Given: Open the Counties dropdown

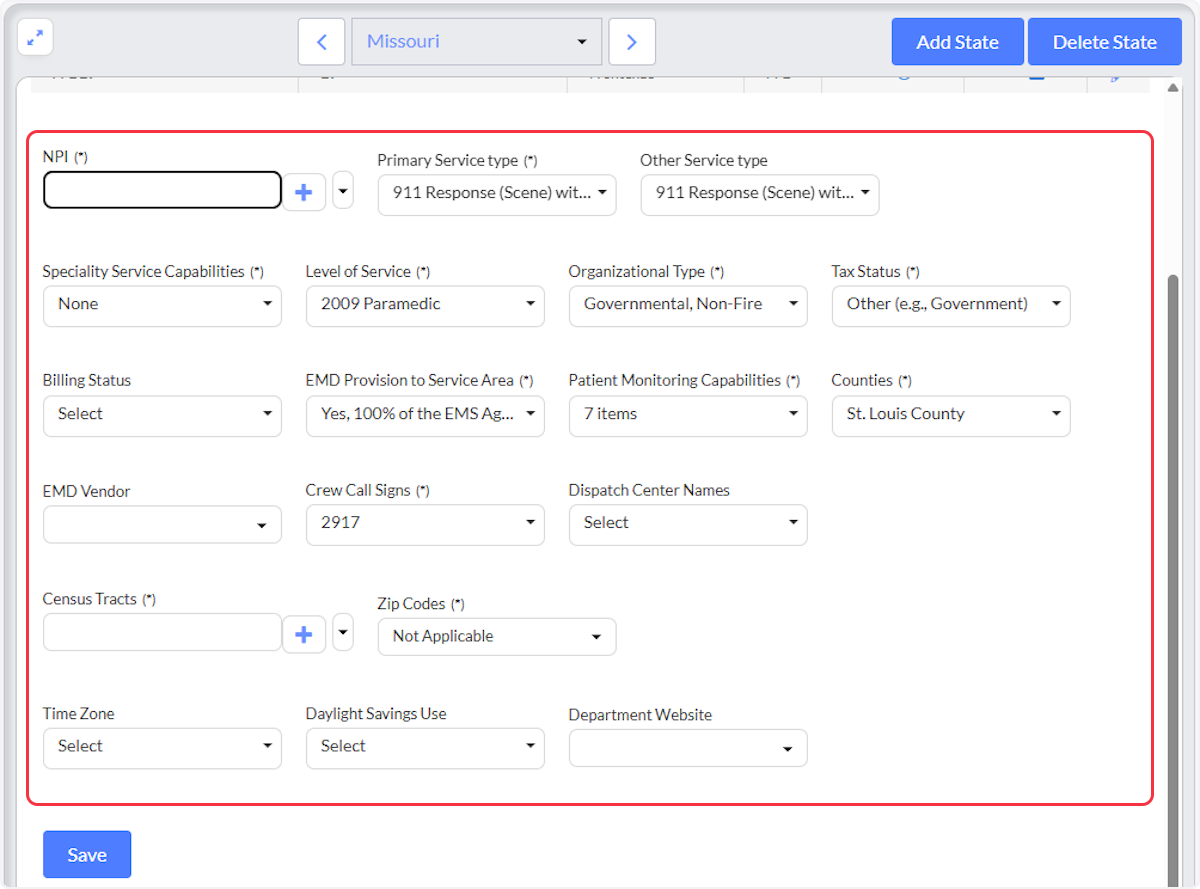Looking at the screenshot, I should click(951, 415).
